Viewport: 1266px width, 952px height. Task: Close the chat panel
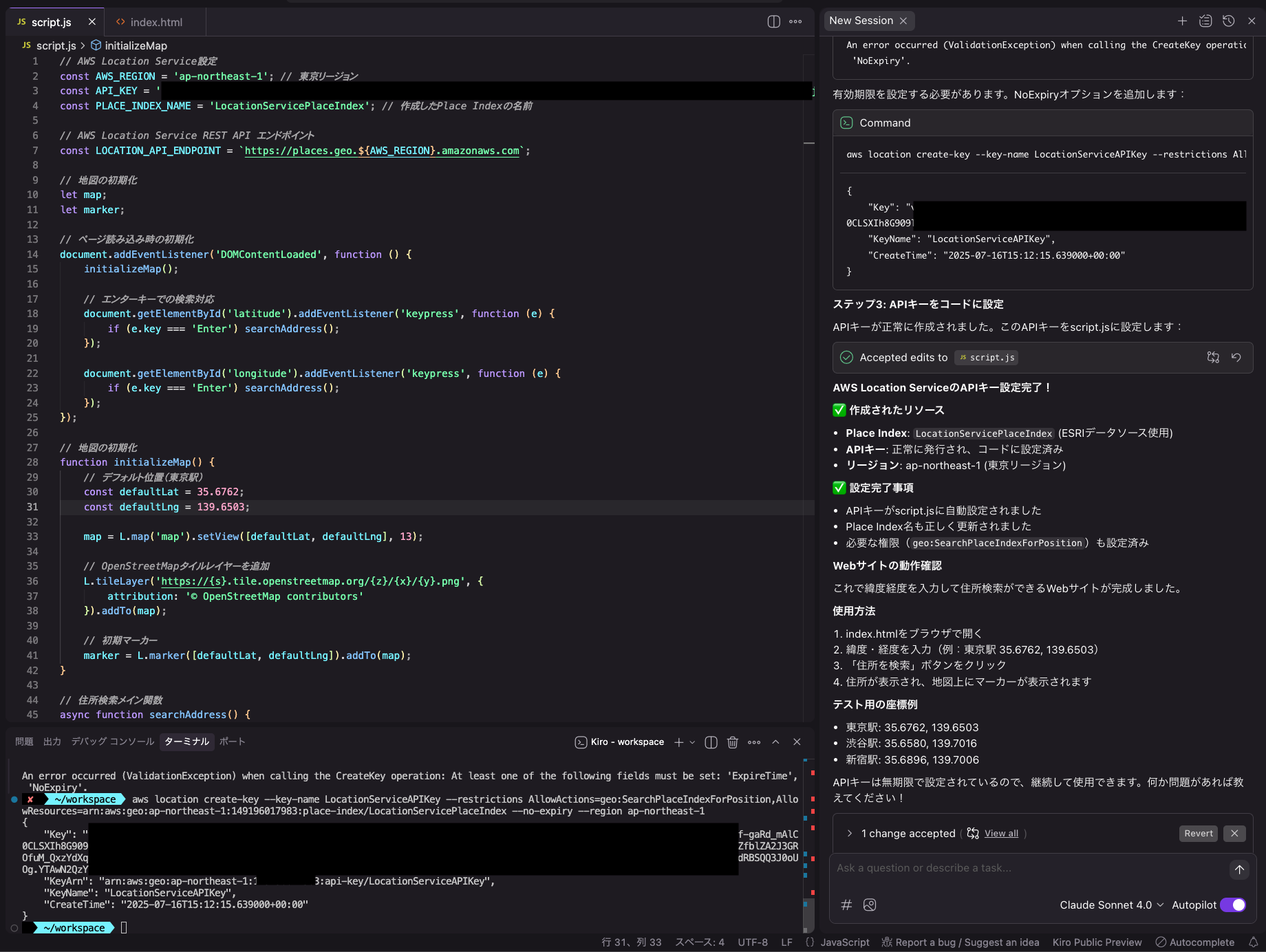[x=1252, y=21]
